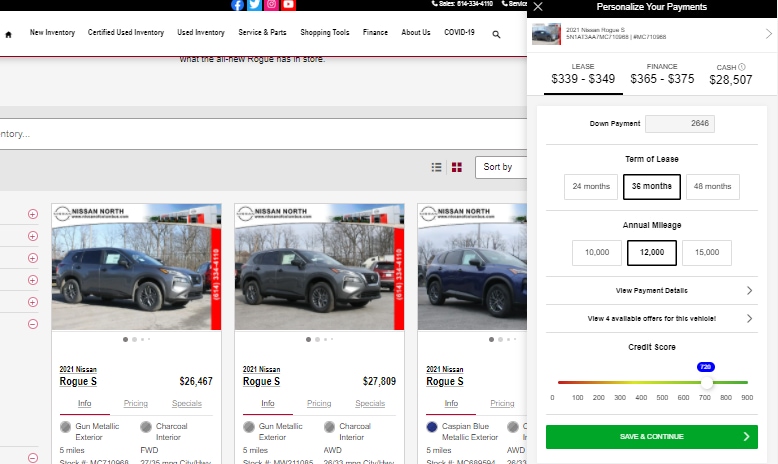The image size is (778, 464).
Task: Call the Sales phone number in header
Action: (462, 3)
